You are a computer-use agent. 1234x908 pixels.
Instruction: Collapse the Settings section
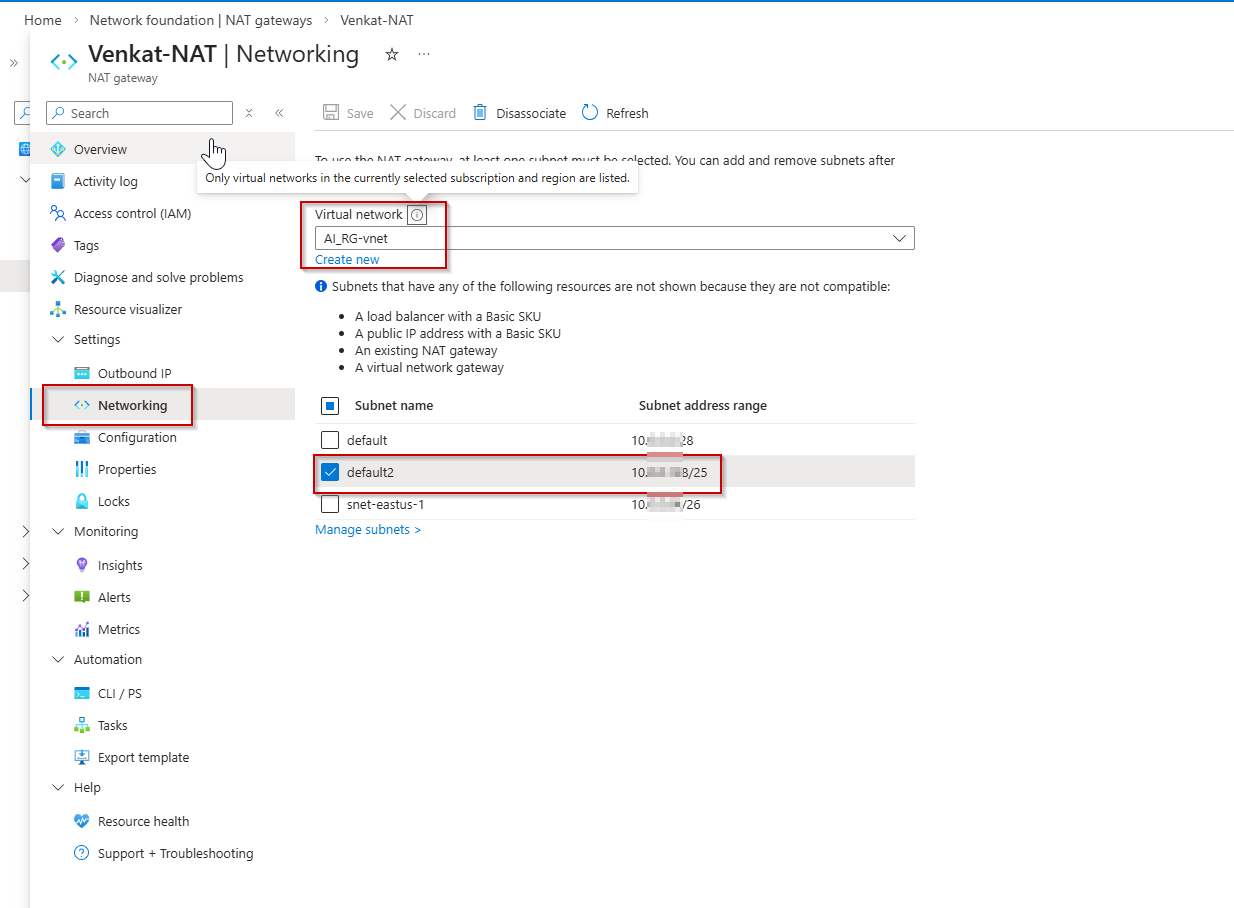(x=57, y=340)
